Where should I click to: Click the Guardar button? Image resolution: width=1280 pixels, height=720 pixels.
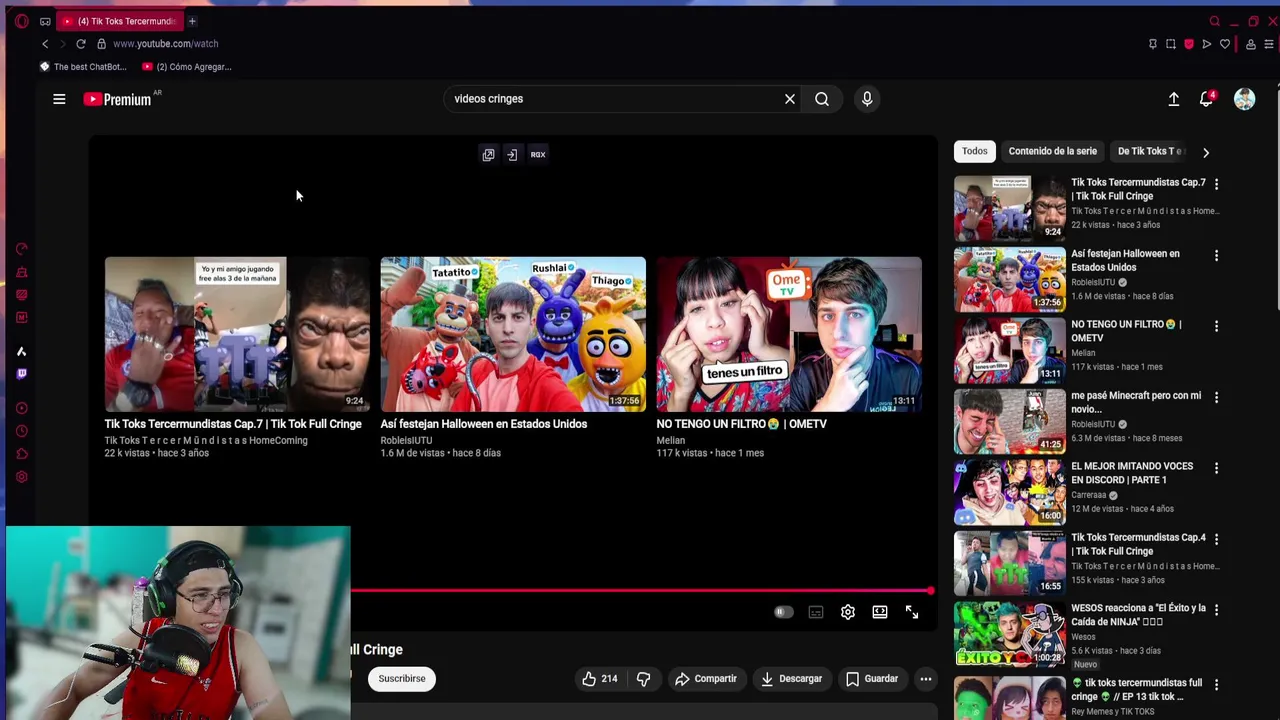pyautogui.click(x=872, y=679)
